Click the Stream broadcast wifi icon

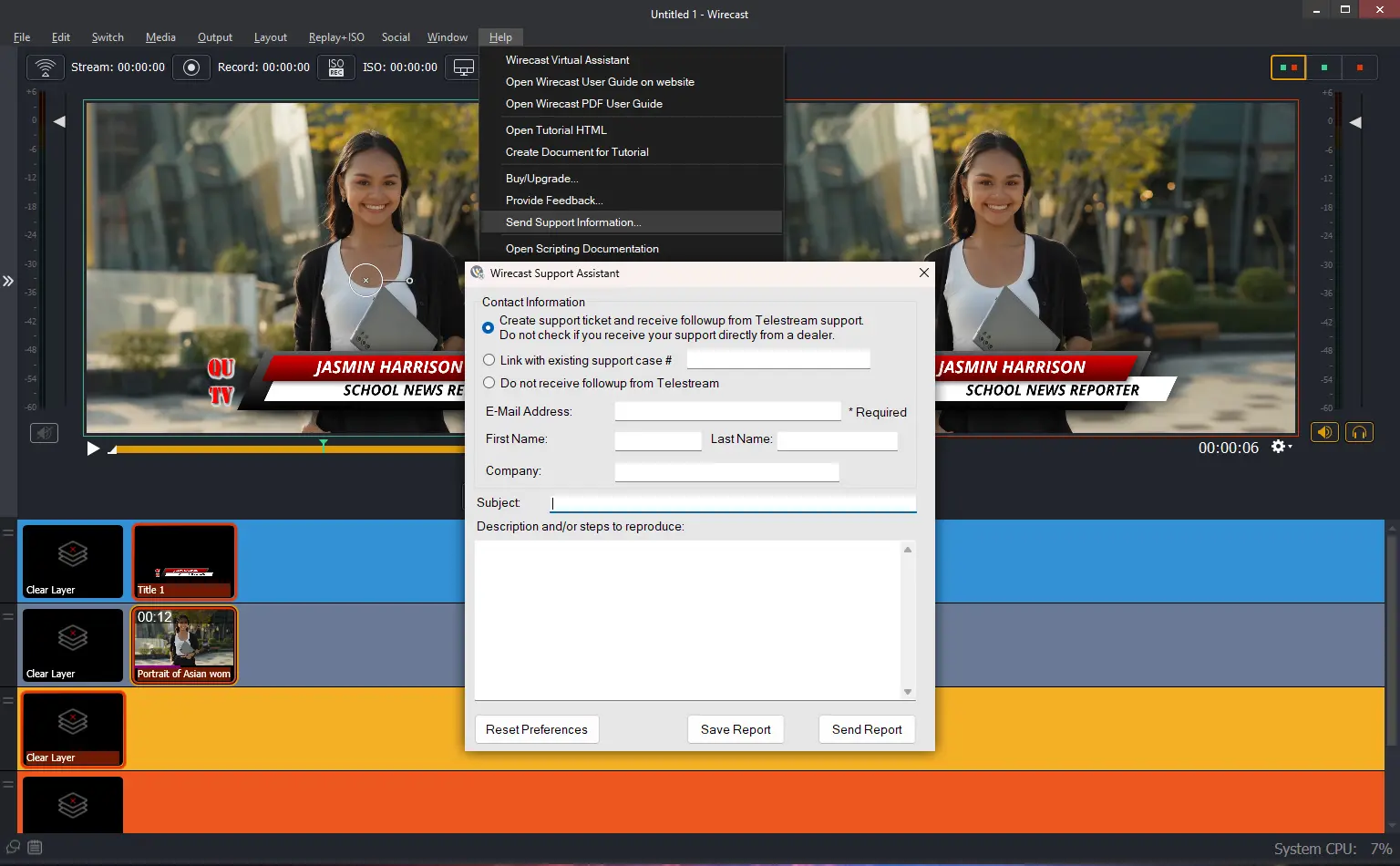(46, 67)
